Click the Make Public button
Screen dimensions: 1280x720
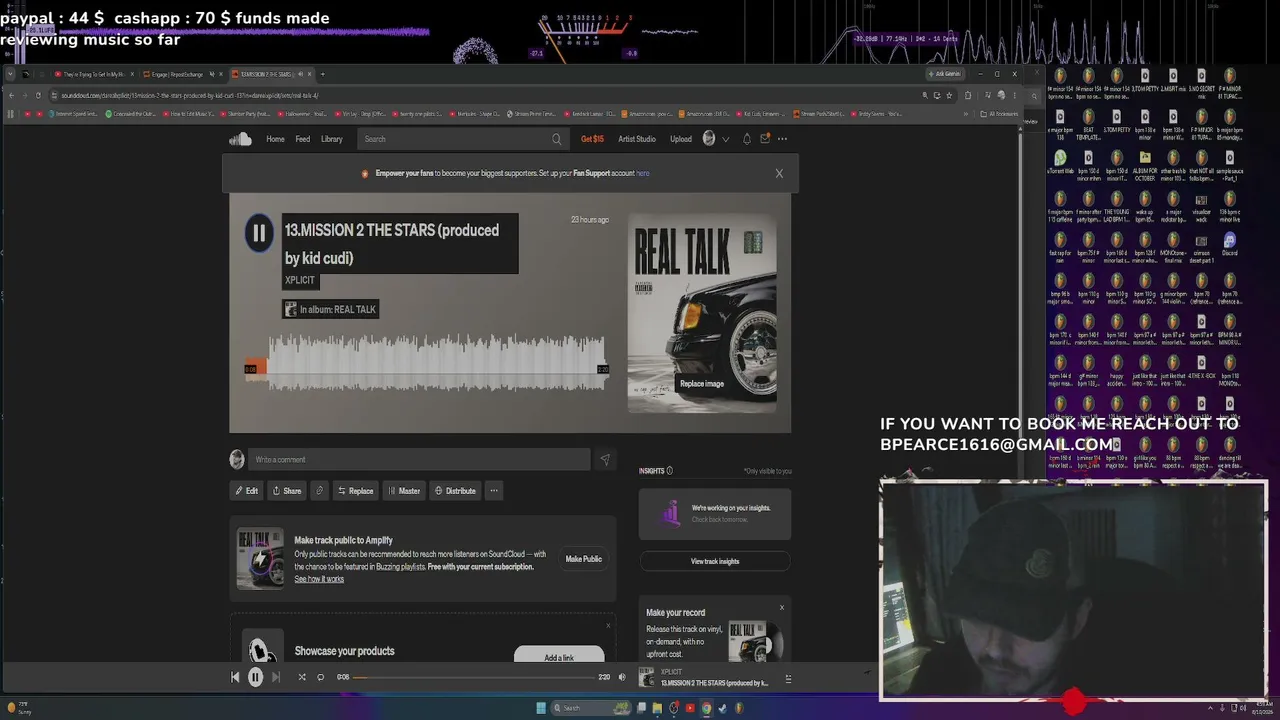584,559
